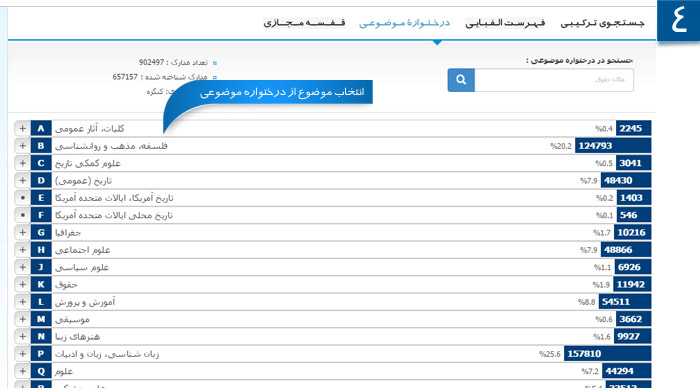Viewport: 700px width, 390px height.
Task: Open subject تاریخ محلی ایالات متحده آمریکا
Action: pos(114,215)
